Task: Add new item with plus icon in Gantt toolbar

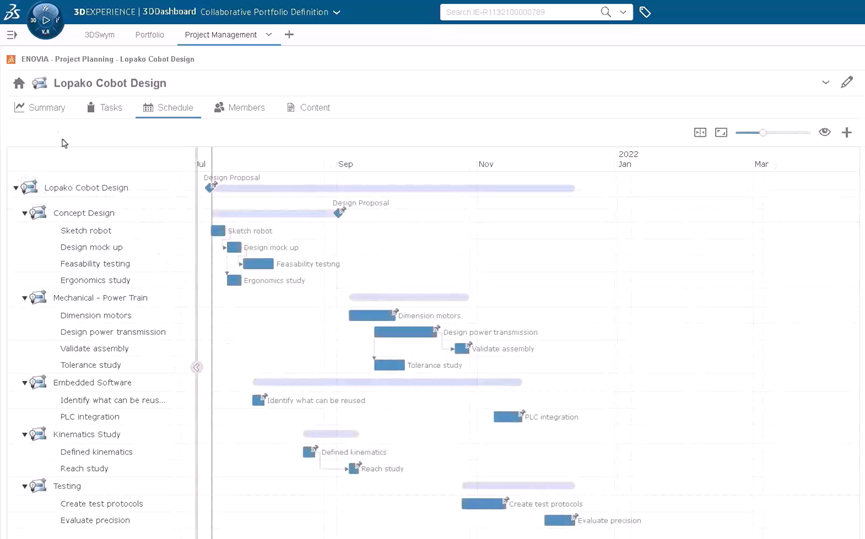Action: (x=846, y=132)
